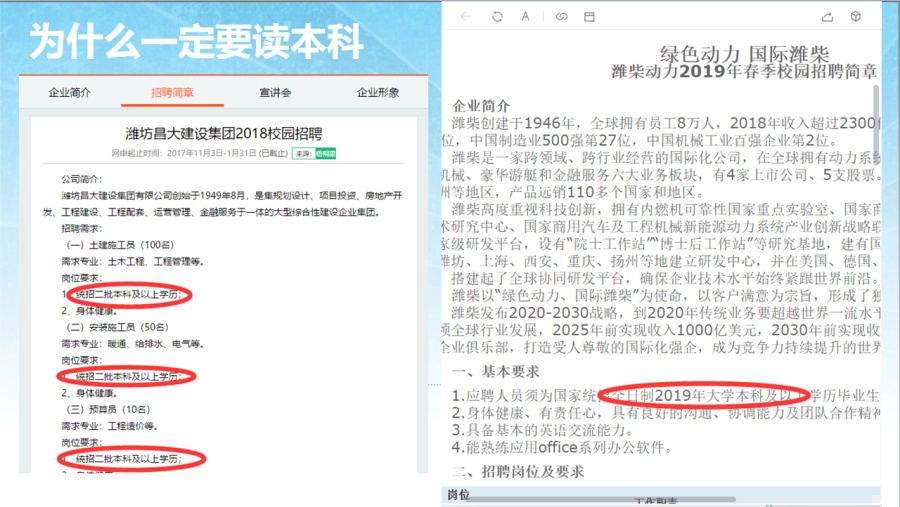Click 需求专业: 暖通、给排水、电气等
This screenshot has height=507, width=900.
click(133, 344)
